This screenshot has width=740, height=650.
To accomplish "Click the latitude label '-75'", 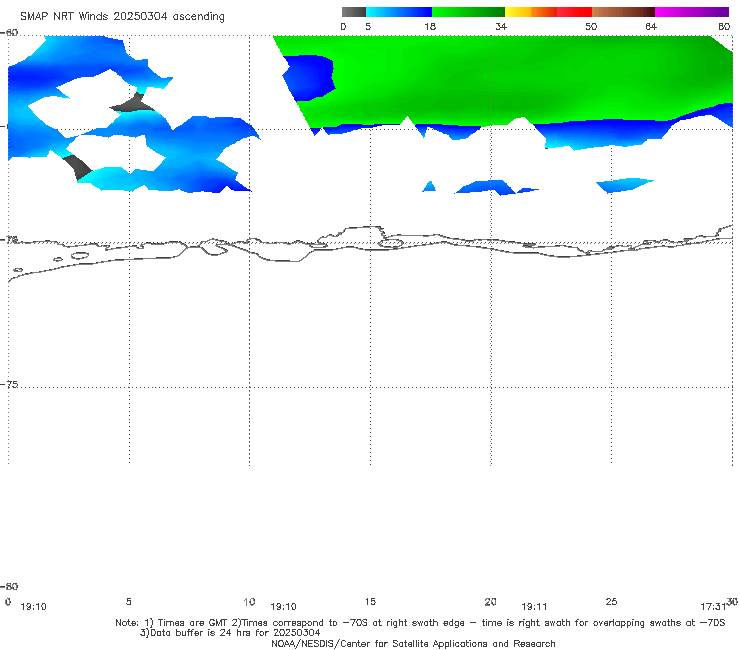I will pyautogui.click(x=9, y=384).
